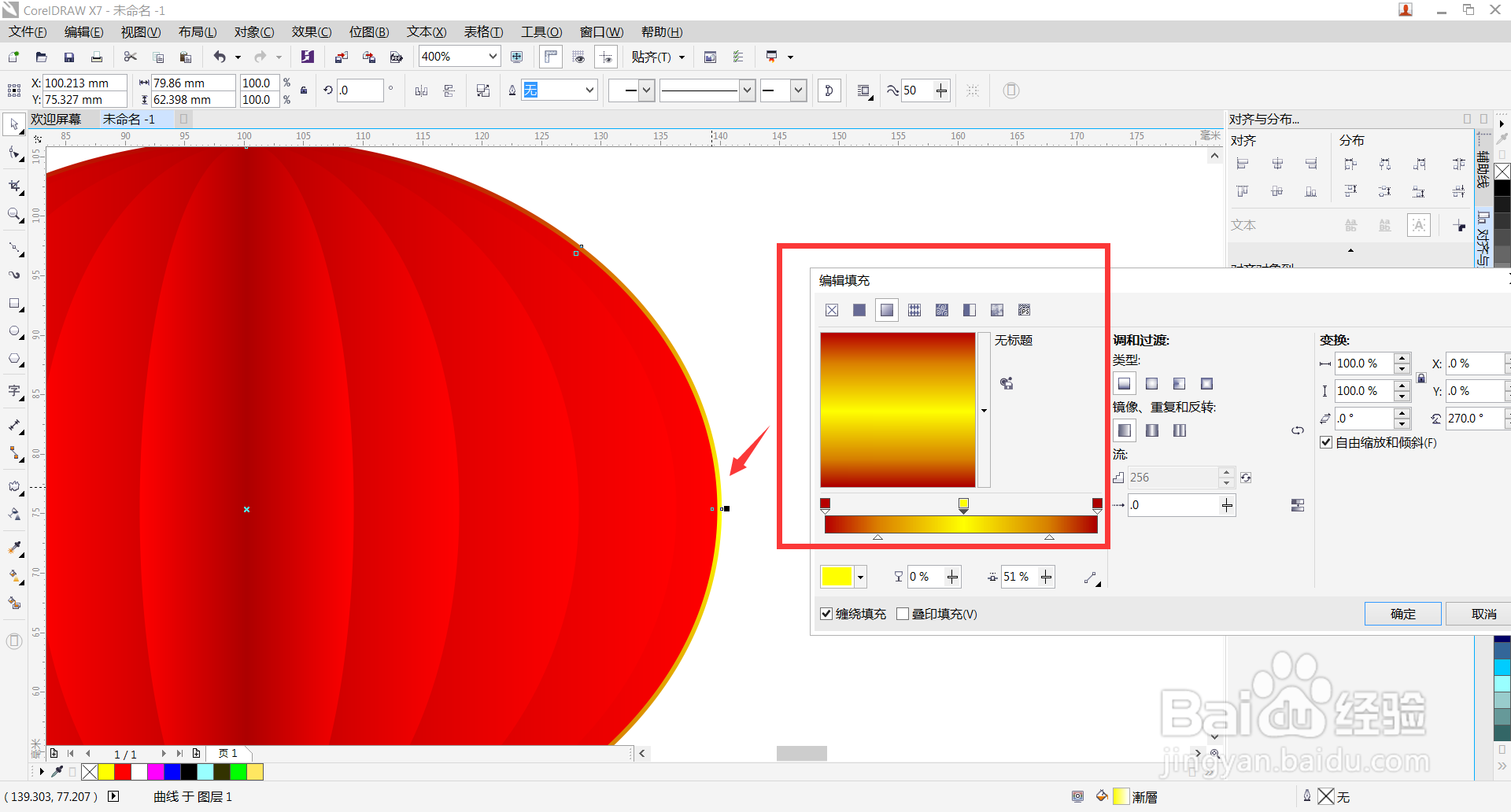Toggle 自由缩放和倾斜(F) checkbox
The width and height of the screenshot is (1511, 812).
(1326, 442)
